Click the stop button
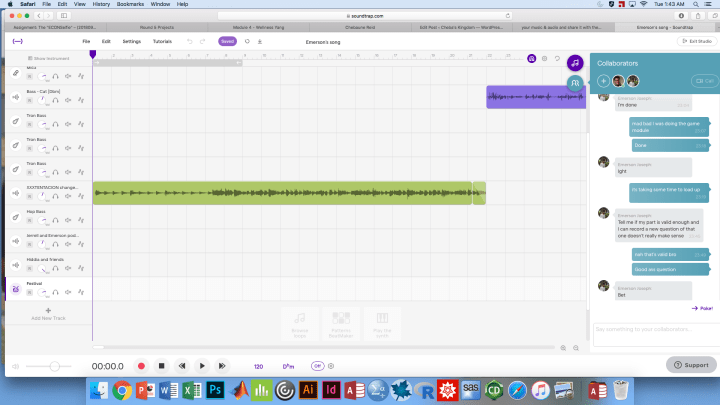Image resolution: width=720 pixels, height=405 pixels. click(x=161, y=366)
